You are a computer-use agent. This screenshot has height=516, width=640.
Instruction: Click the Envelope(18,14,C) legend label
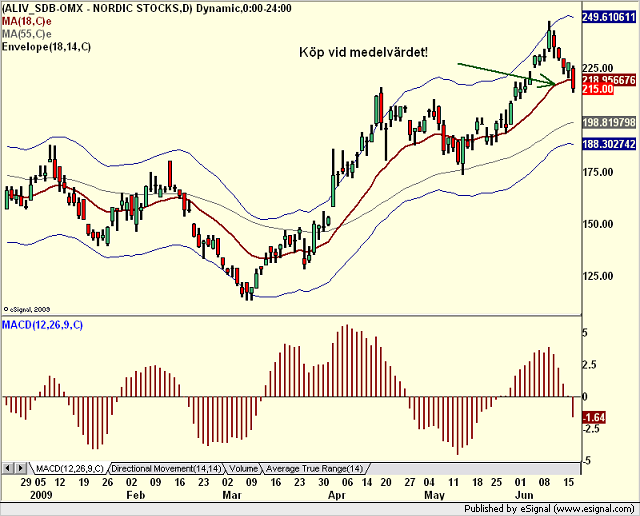pos(46,47)
